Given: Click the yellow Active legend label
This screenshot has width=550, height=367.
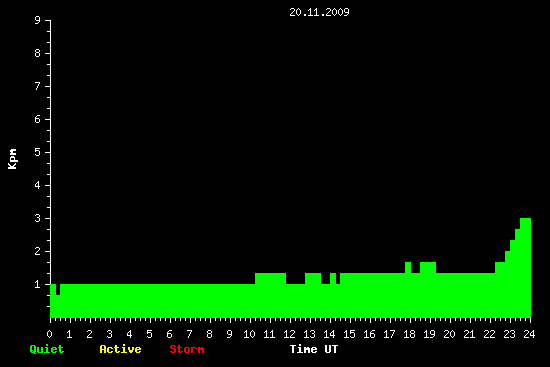Looking at the screenshot, I should [x=120, y=349].
